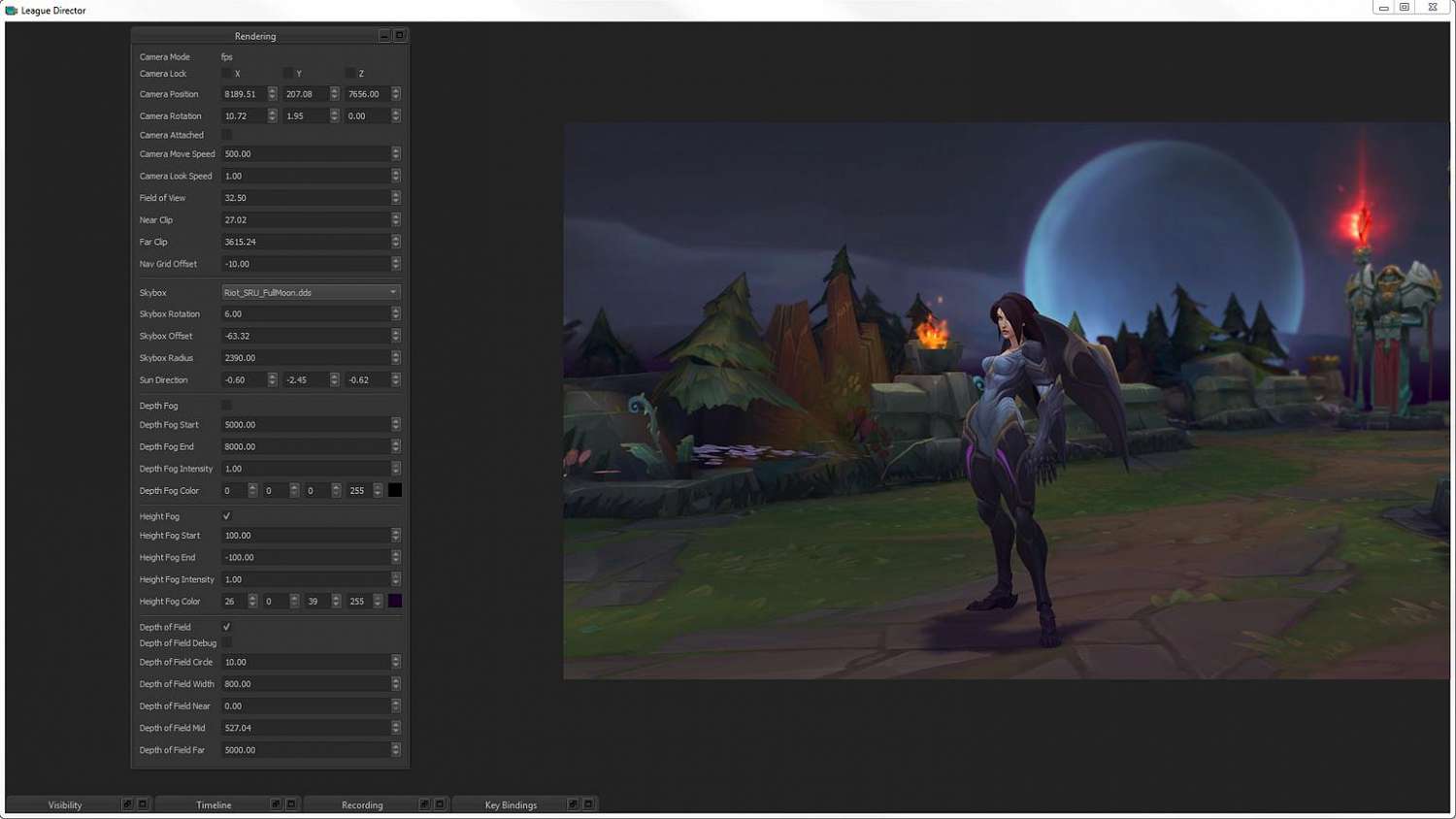Click the Camera Move Speed stepper
Screen dimensions: 1456x819
(x=396, y=154)
